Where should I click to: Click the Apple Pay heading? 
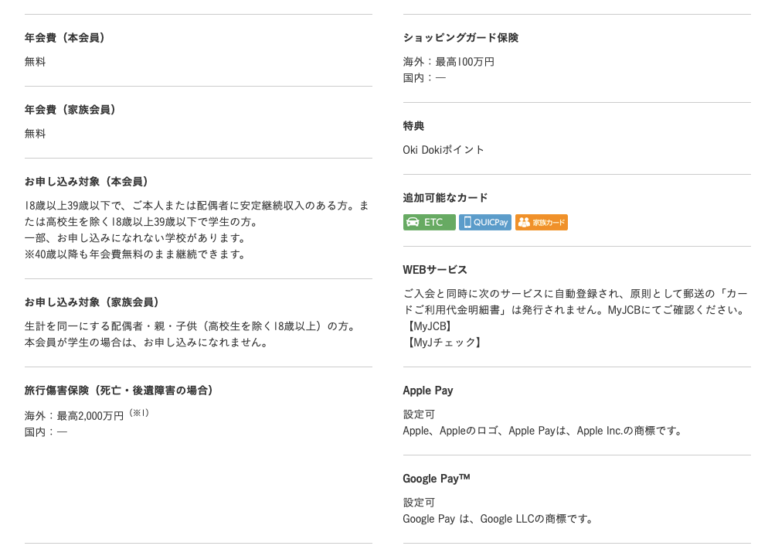pos(428,390)
